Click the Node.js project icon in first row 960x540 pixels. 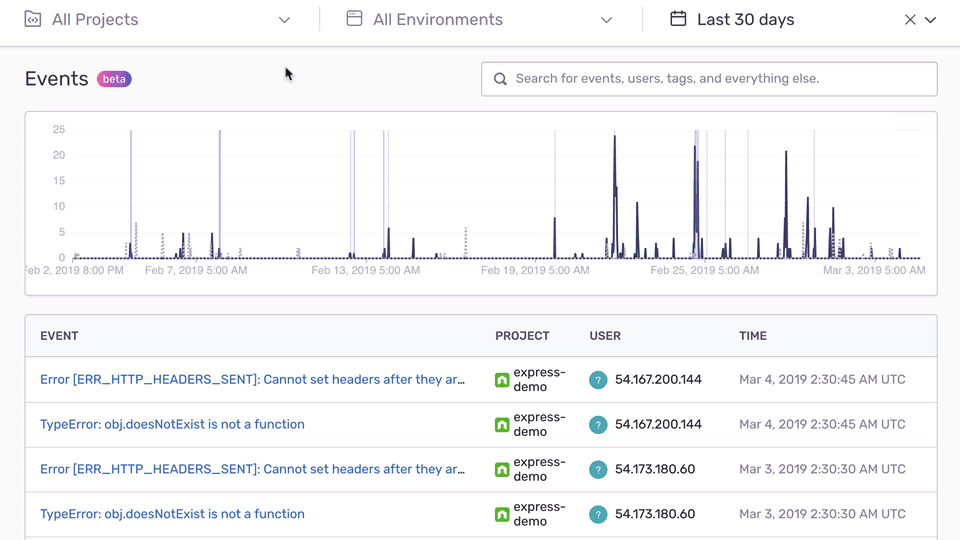(x=502, y=380)
